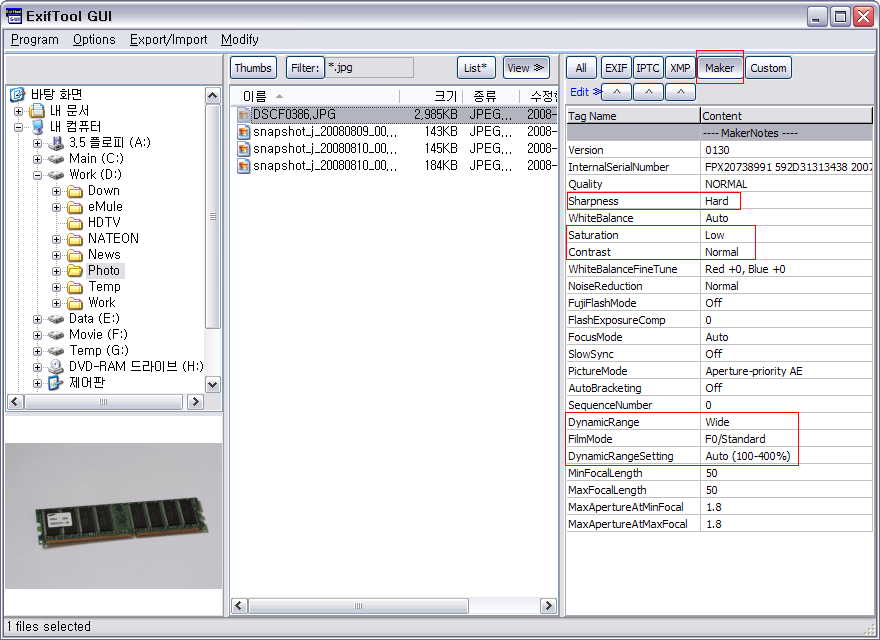Click the 내 문서 documents folder icon

37,111
